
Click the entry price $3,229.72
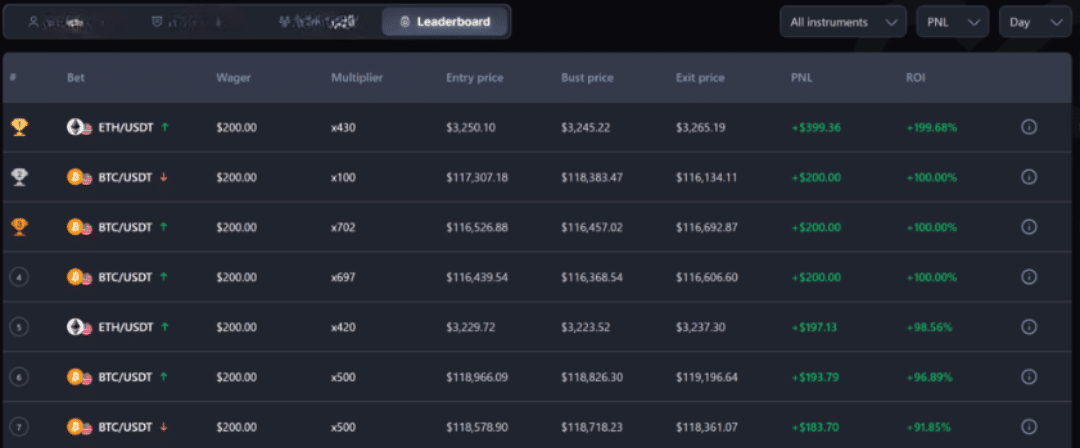click(470, 327)
